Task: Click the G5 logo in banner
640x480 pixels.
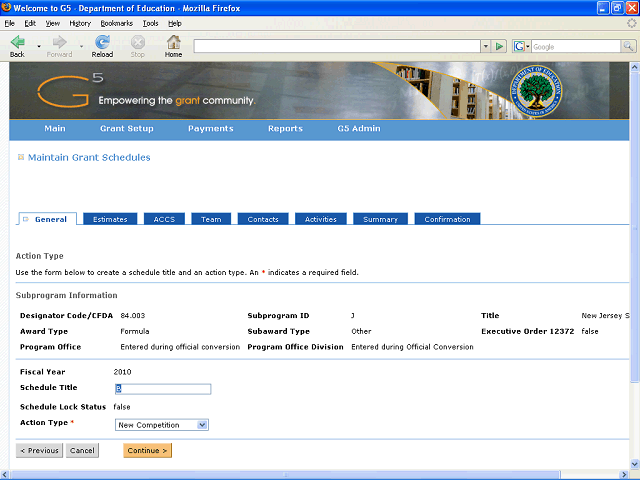Action: pyautogui.click(x=69, y=91)
